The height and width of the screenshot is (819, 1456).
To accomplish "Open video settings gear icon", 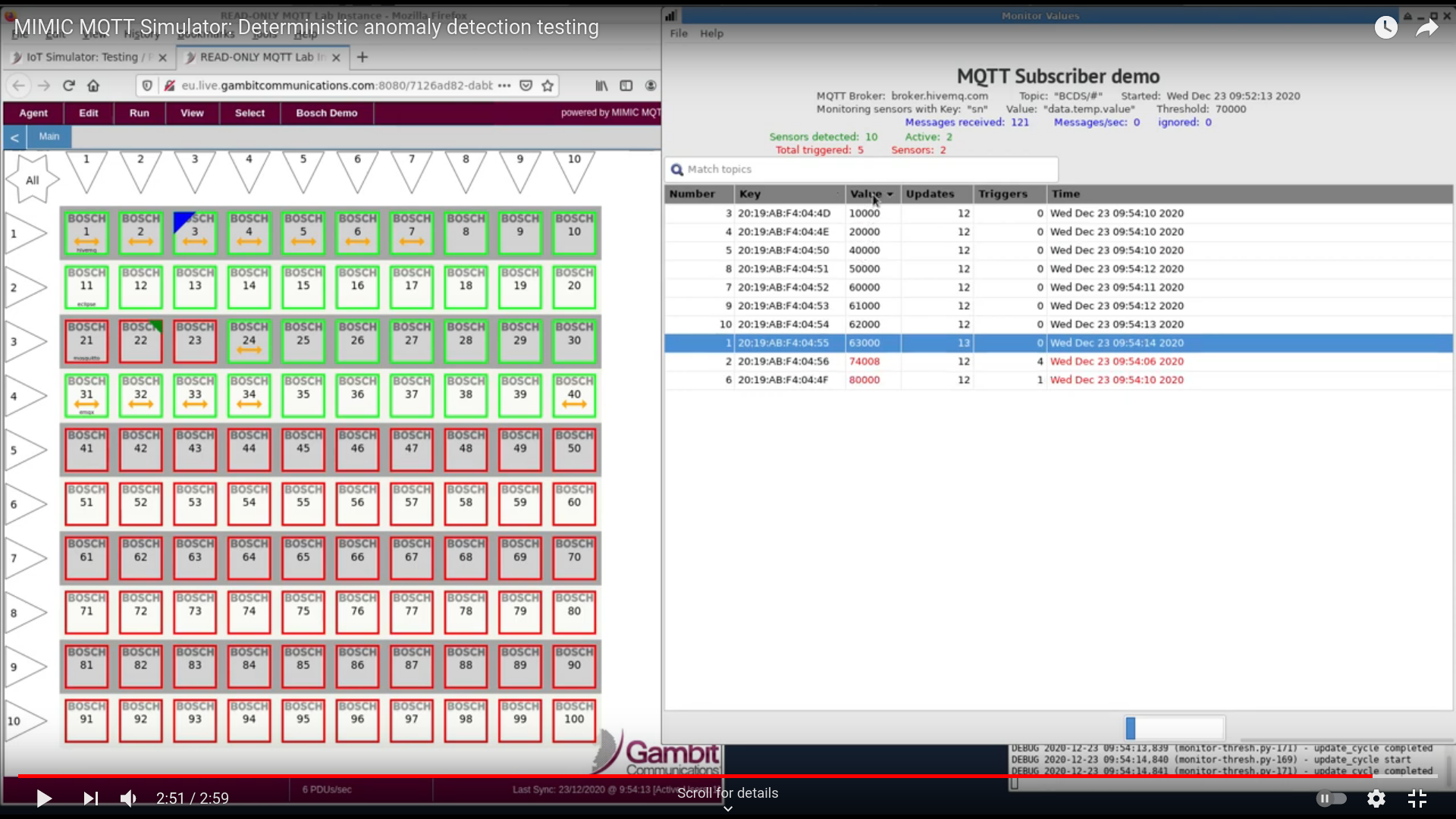I will 1376,798.
